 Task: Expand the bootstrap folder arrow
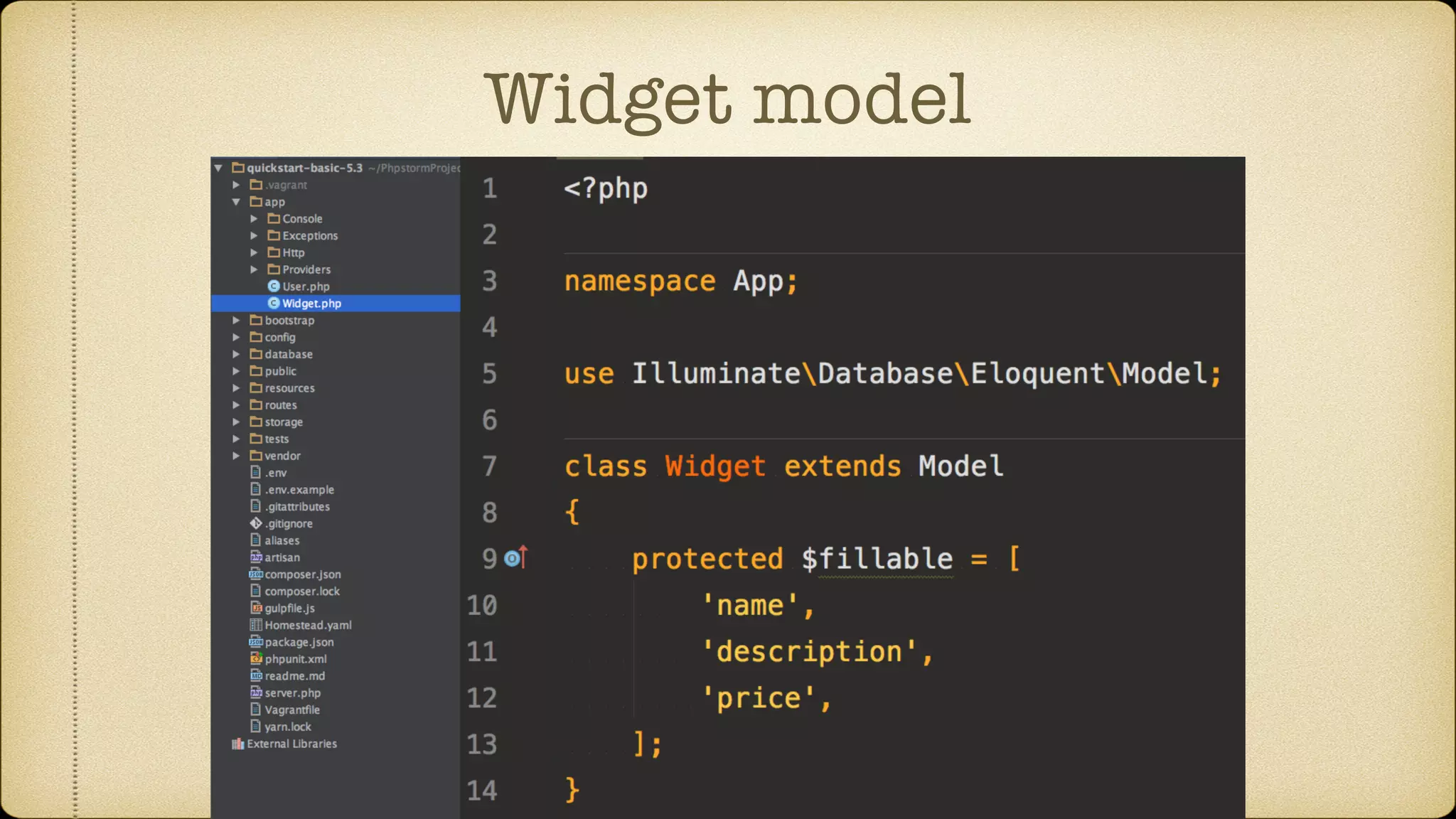pyautogui.click(x=236, y=321)
